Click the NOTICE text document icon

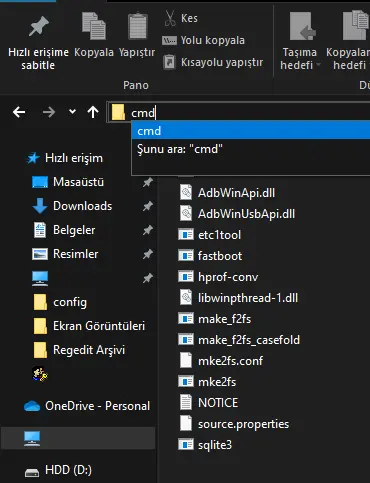pos(186,402)
